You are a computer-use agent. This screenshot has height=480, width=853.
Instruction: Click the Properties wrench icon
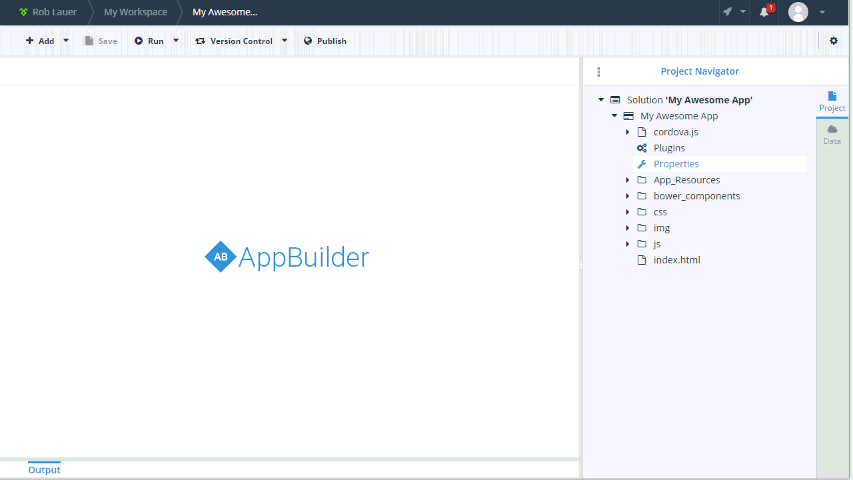(642, 164)
